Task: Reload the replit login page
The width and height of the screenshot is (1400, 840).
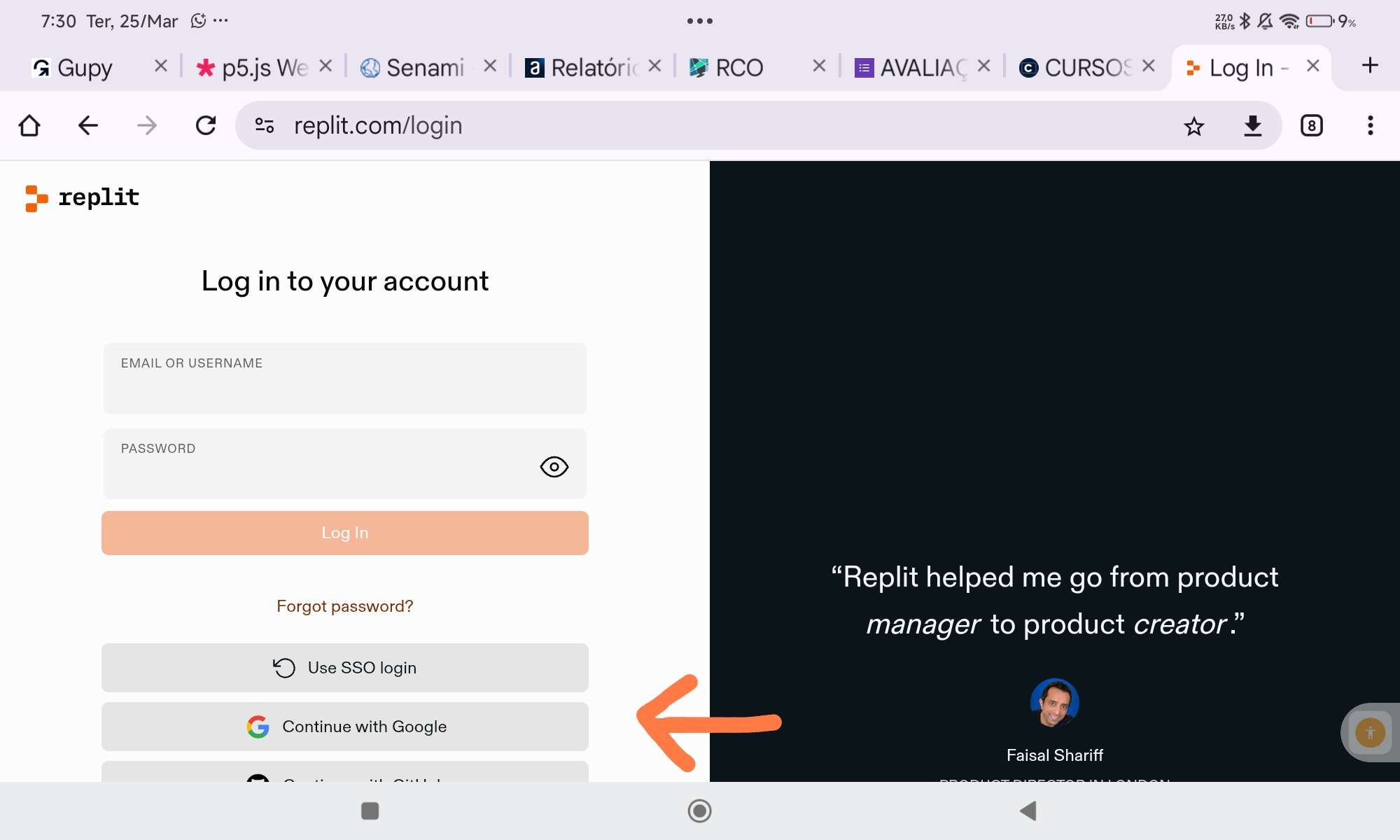Action: (206, 126)
